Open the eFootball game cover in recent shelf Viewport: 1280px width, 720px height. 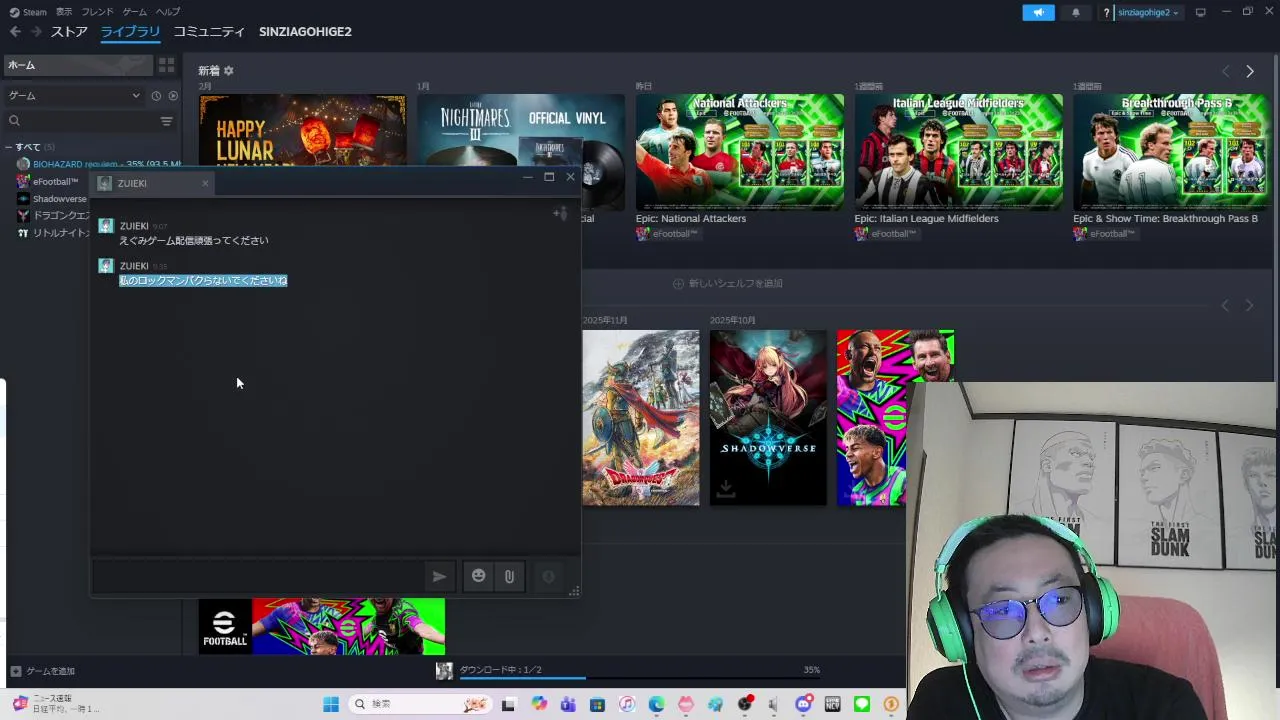click(895, 418)
